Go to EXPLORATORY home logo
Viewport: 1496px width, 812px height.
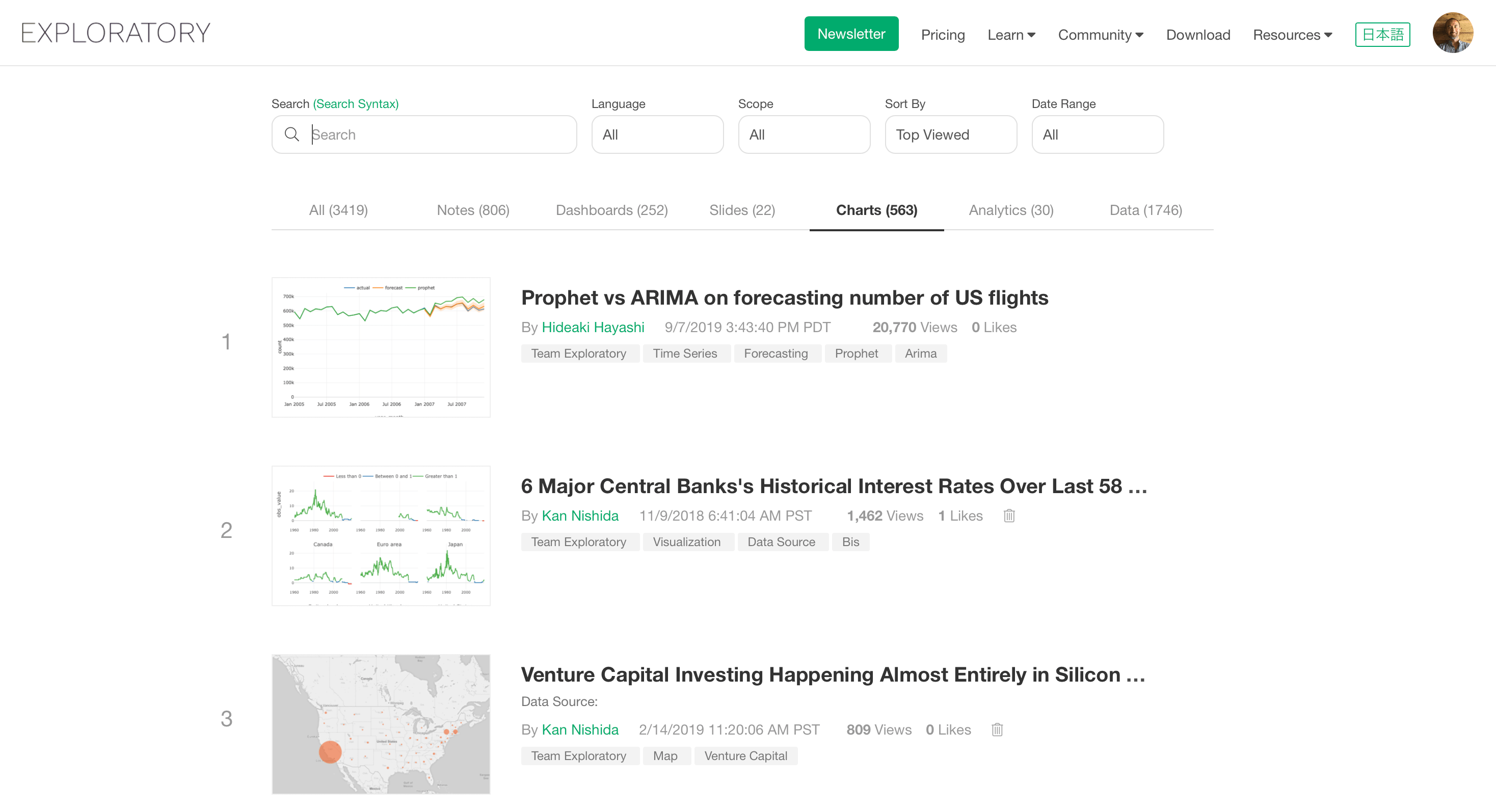[x=116, y=33]
